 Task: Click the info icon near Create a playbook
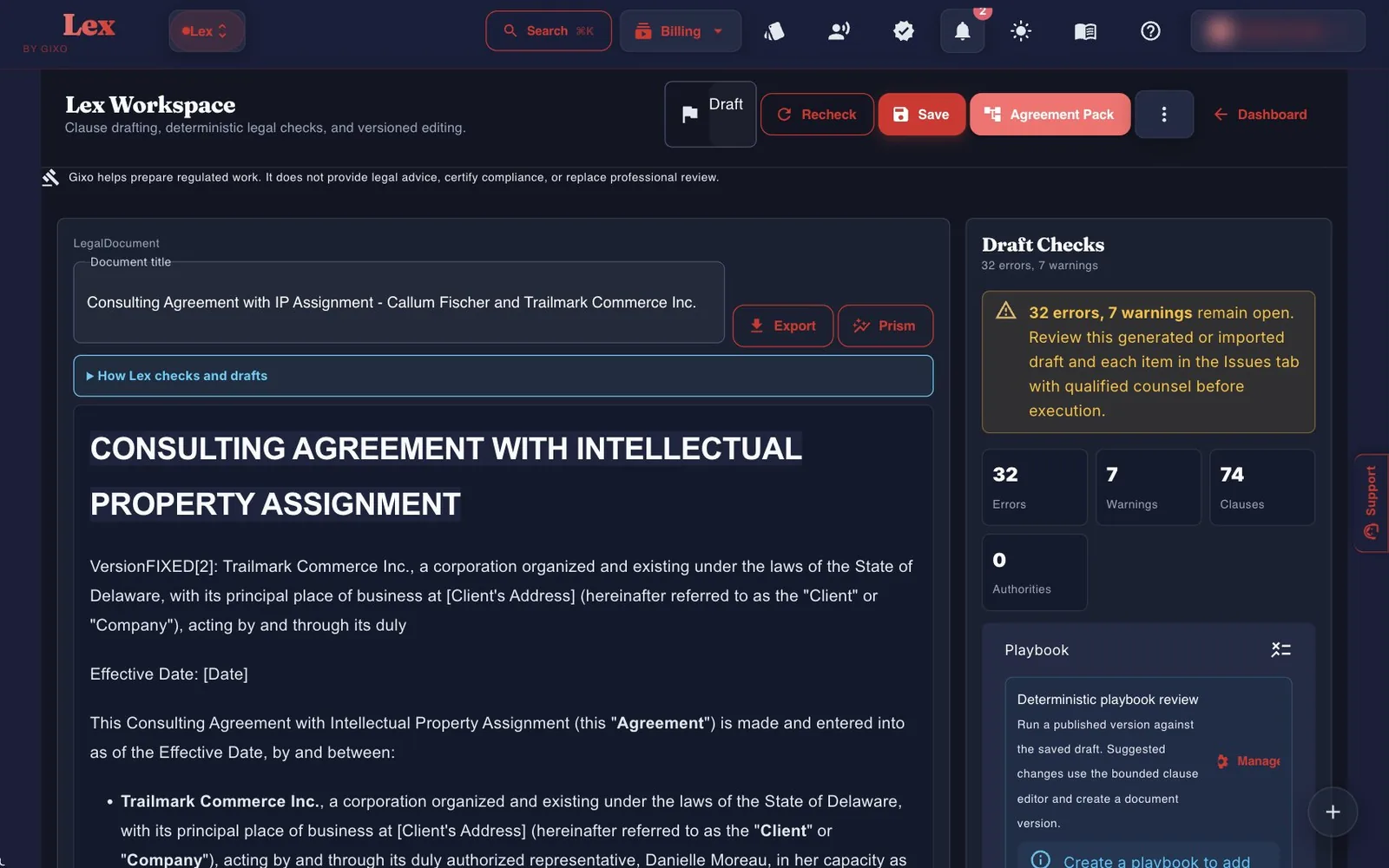click(1040, 859)
